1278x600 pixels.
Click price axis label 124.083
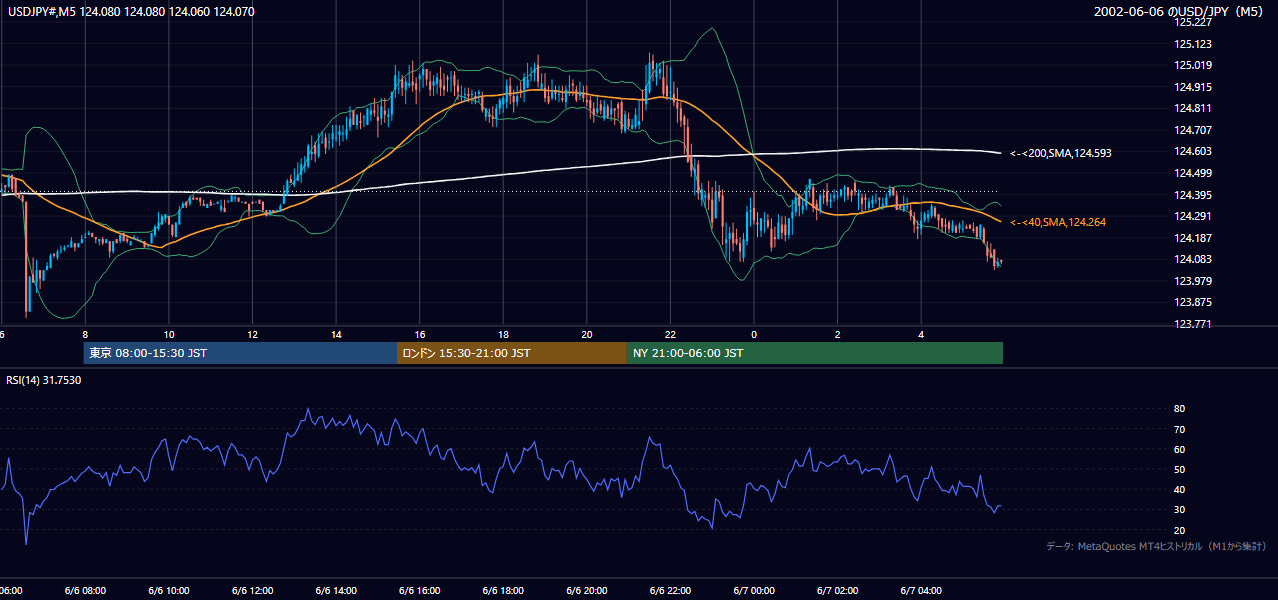1193,259
